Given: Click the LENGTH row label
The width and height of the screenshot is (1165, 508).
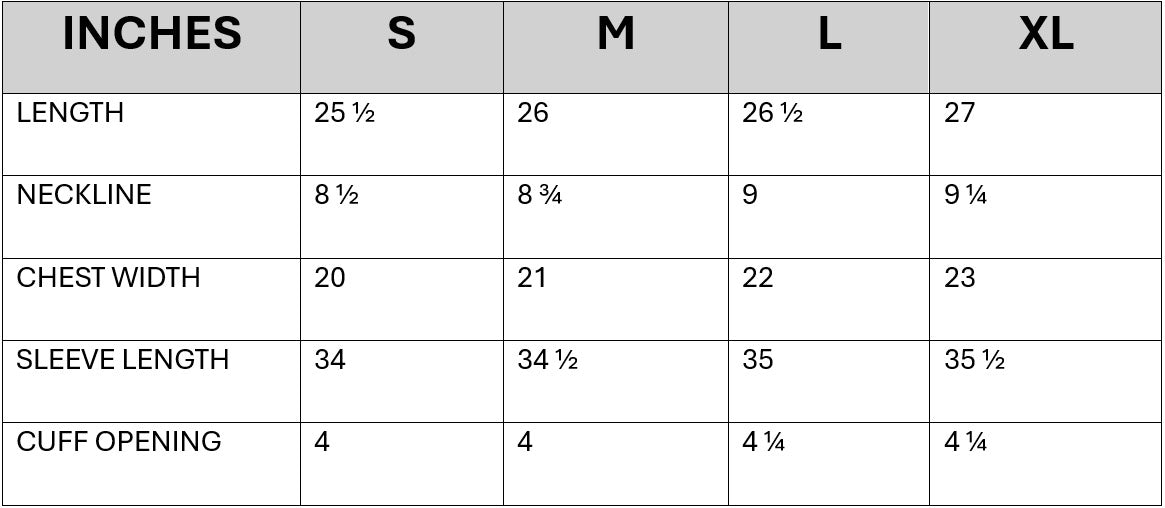Looking at the screenshot, I should pyautogui.click(x=70, y=113).
